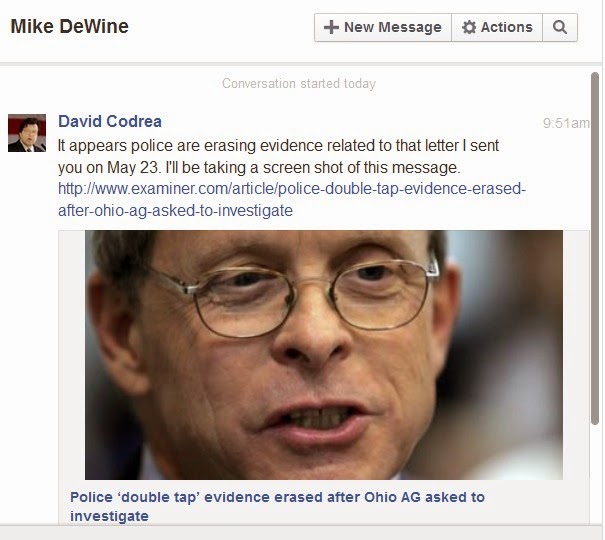The width and height of the screenshot is (605, 540).
Task: Start a New Message
Action: point(383,27)
